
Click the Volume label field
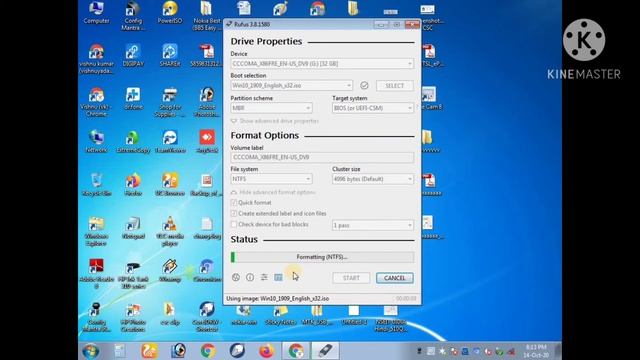322,158
